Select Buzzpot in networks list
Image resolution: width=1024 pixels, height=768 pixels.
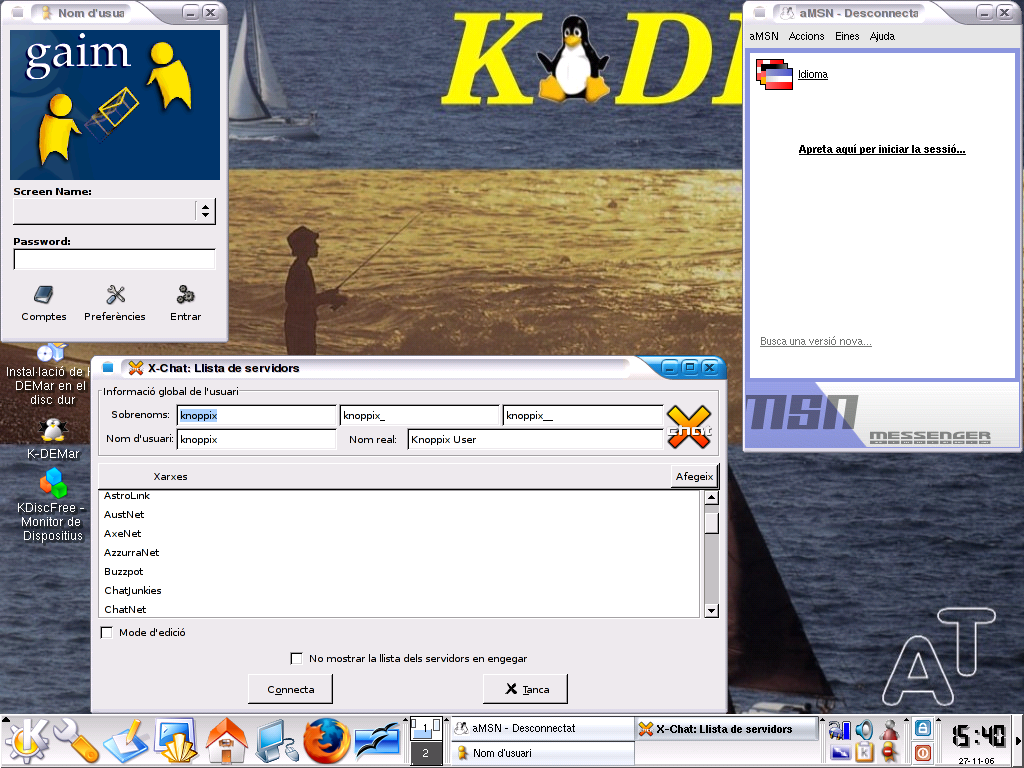click(x=399, y=571)
